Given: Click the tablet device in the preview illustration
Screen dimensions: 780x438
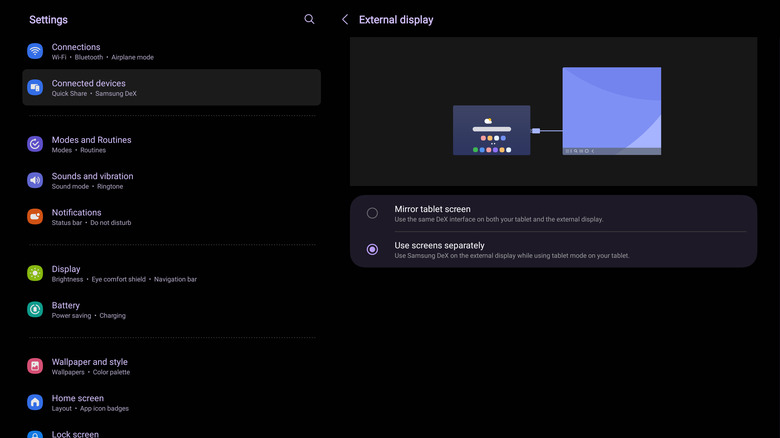Looking at the screenshot, I should point(491,130).
